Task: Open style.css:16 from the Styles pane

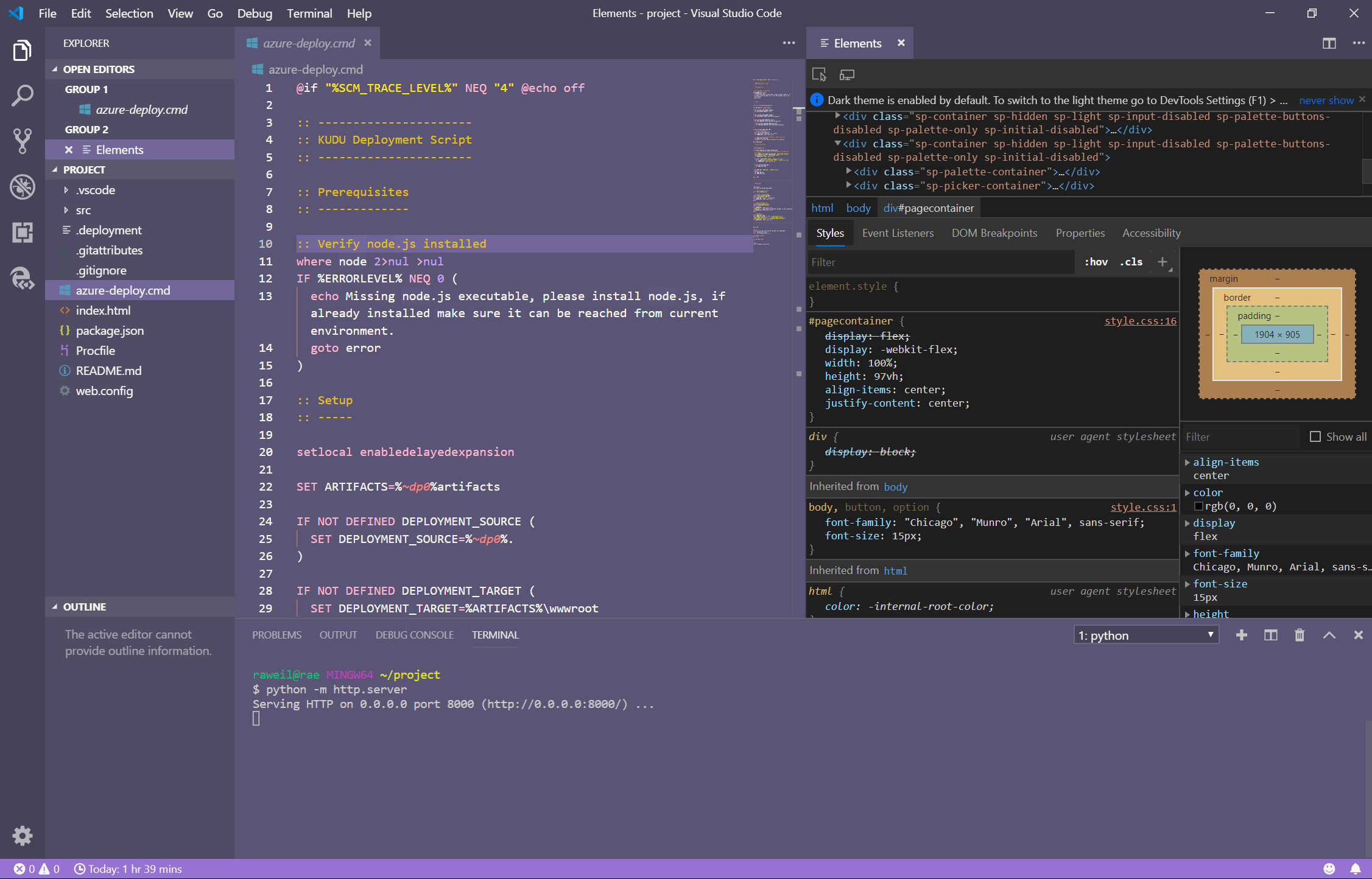Action: tap(1139, 321)
